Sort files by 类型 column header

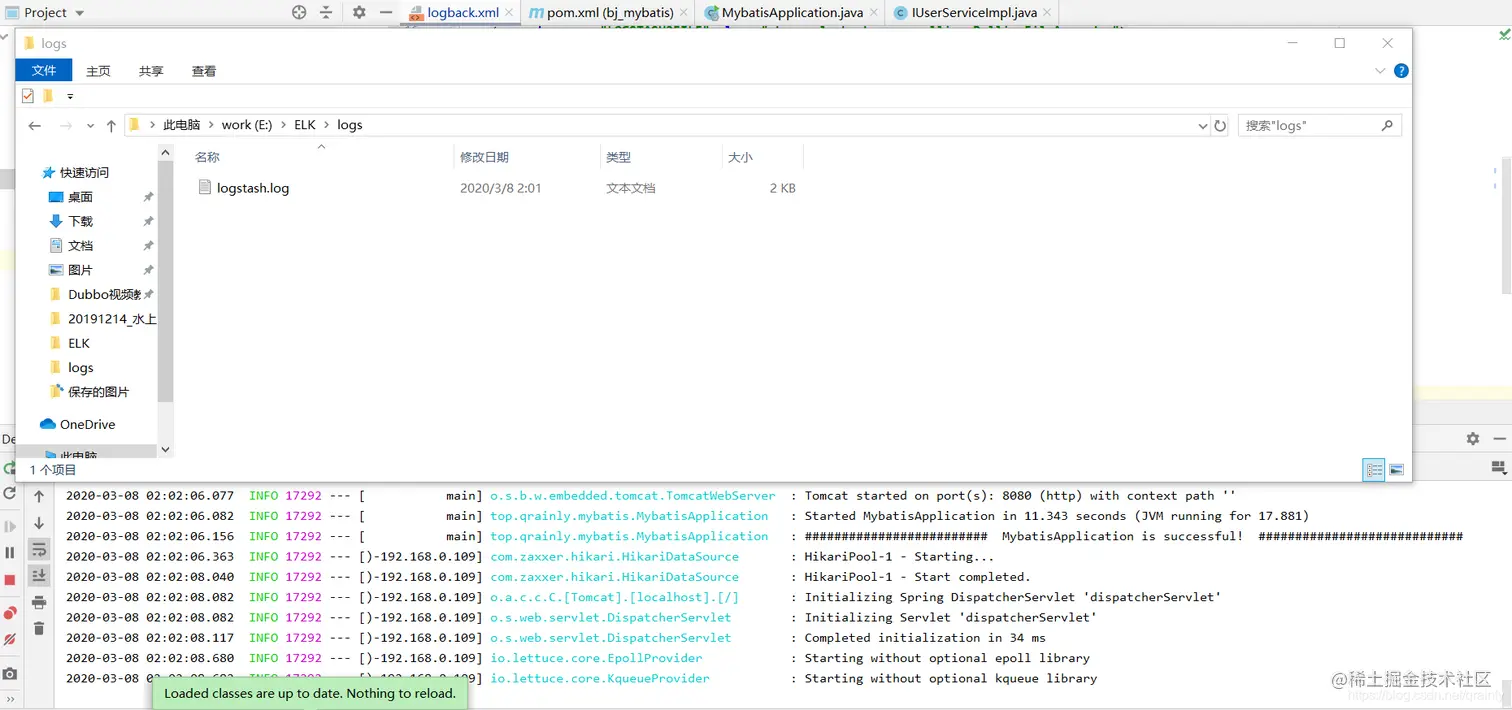pyautogui.click(x=618, y=157)
